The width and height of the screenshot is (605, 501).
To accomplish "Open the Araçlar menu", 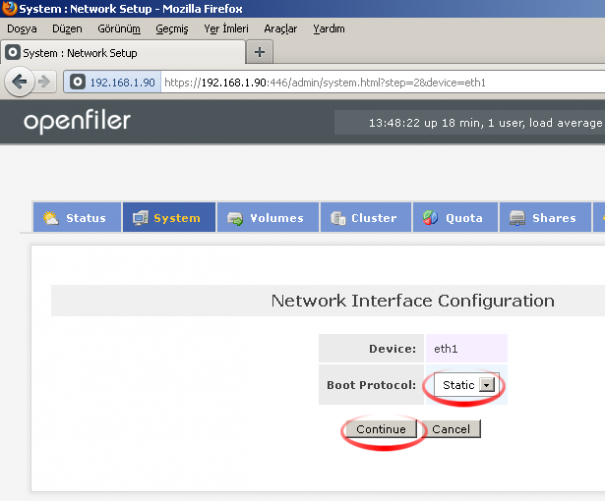I will tap(281, 29).
